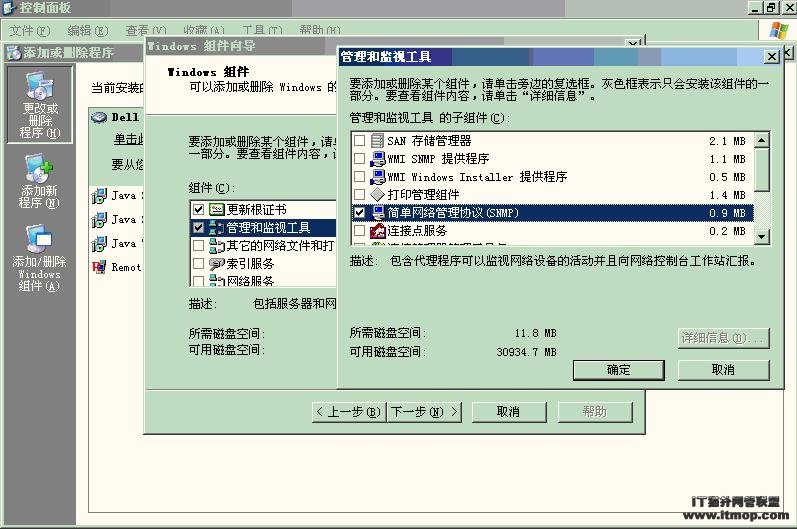Click the Windows flag logo
This screenshot has width=797, height=529.
coord(779,30)
